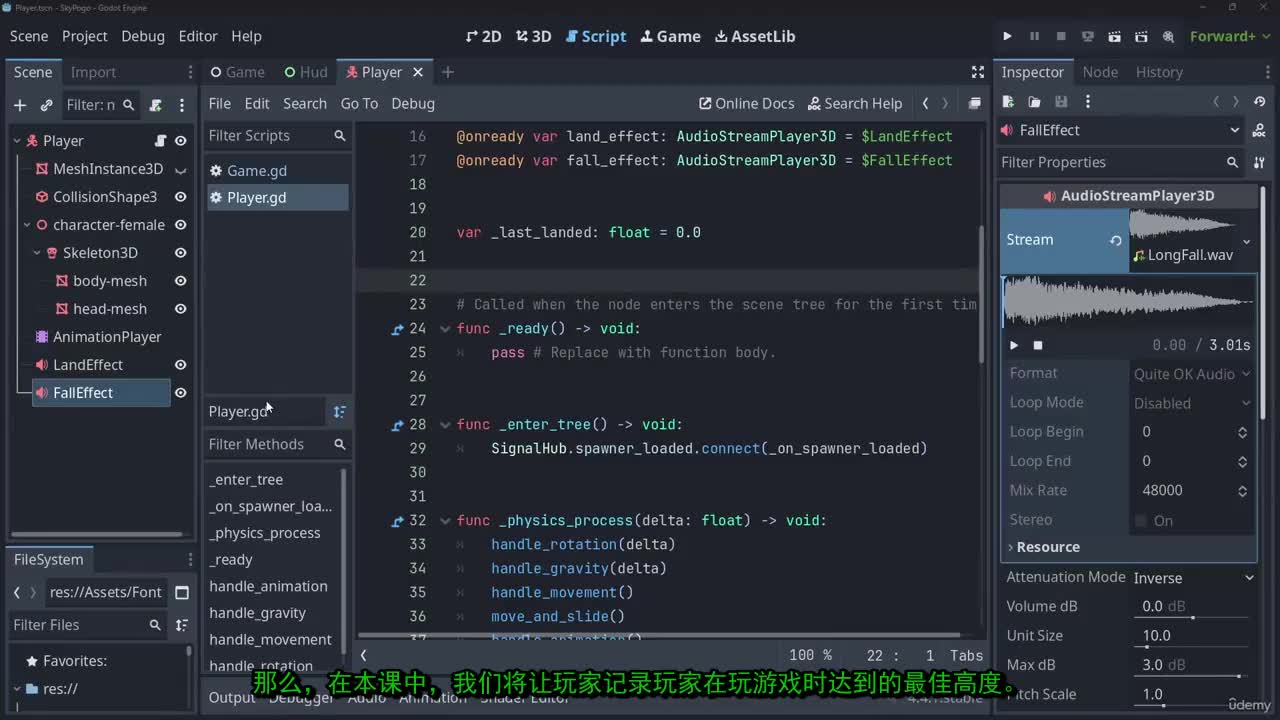The height and width of the screenshot is (720, 1280).
Task: Pause the running project
Action: (1034, 37)
